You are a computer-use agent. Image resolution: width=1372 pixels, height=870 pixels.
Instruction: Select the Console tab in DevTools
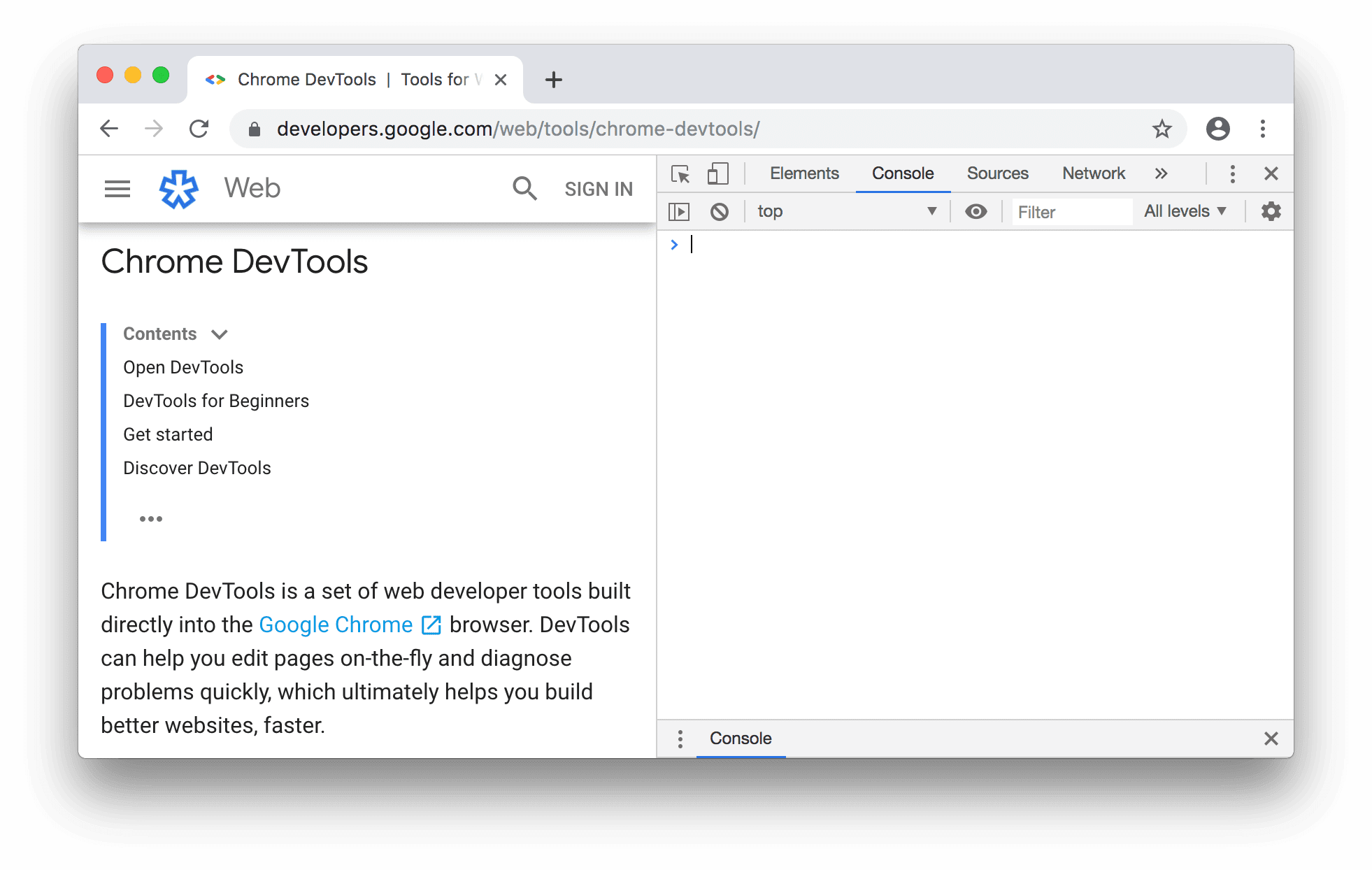click(901, 172)
